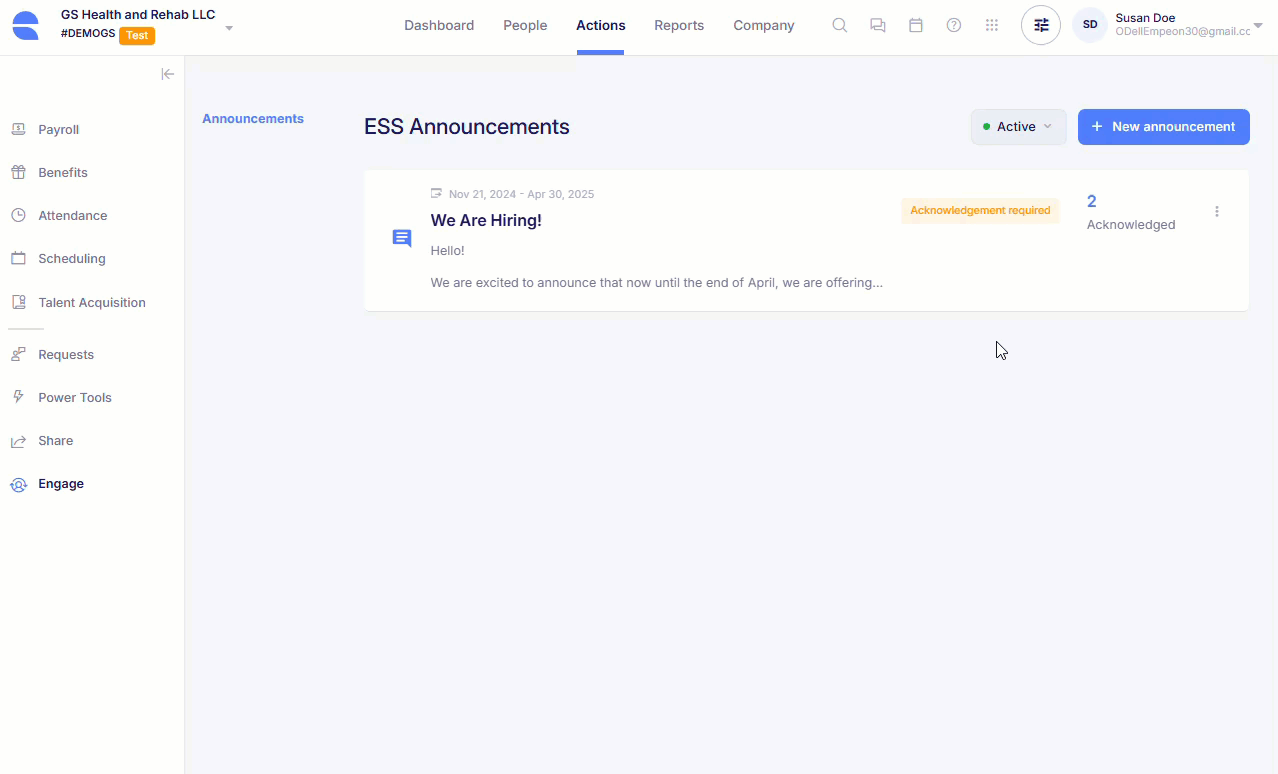1278x774 pixels.
Task: Click the blue announcement bubble icon
Action: click(x=401, y=238)
